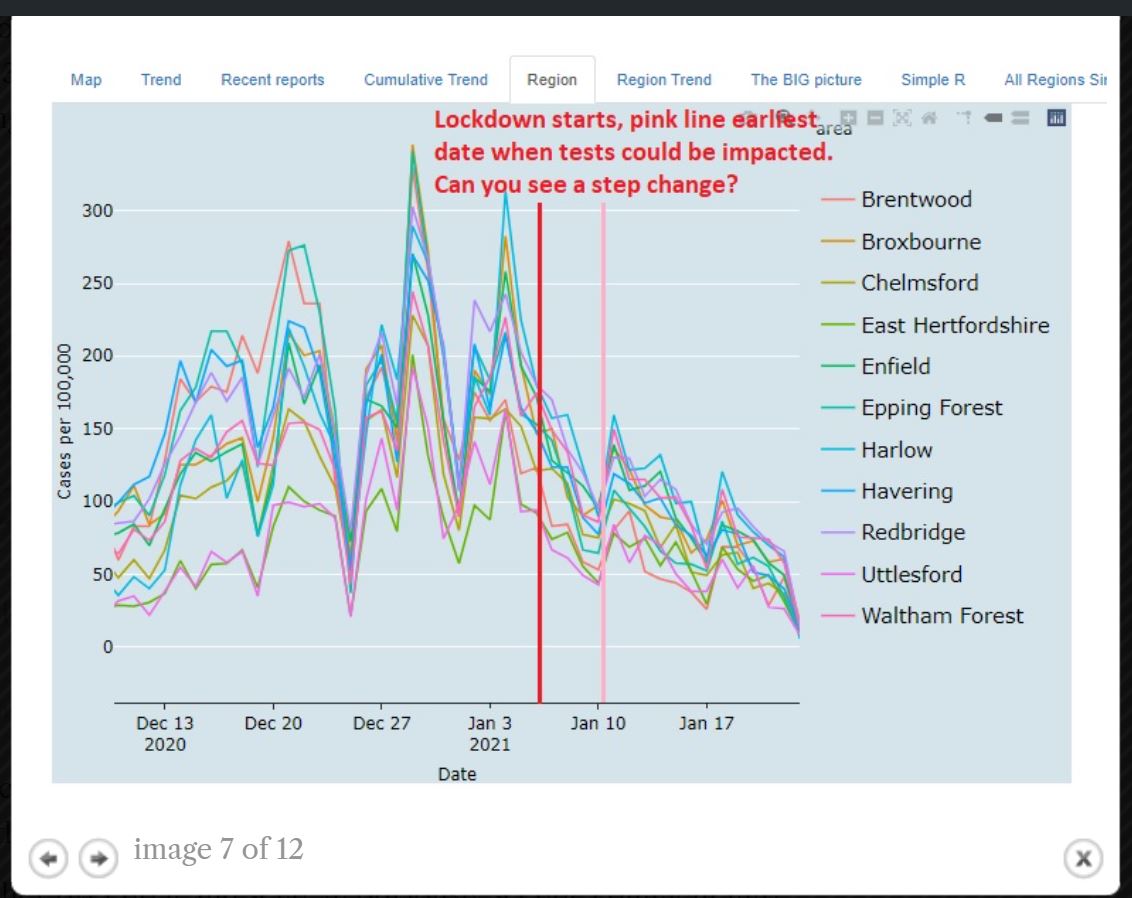Viewport: 1132px width, 898px height.
Task: Click the Redbridge line color swatch in legend
Action: pos(839,533)
